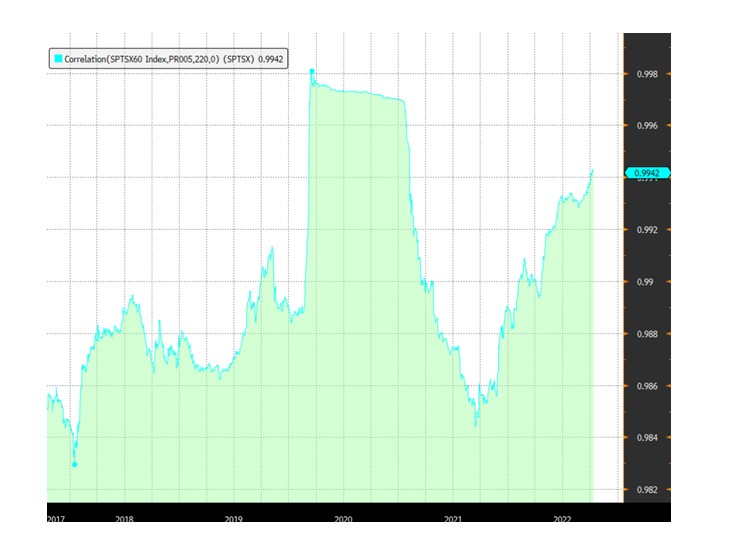Click the line's final data point in 2022
733x554 pixels.
point(592,171)
